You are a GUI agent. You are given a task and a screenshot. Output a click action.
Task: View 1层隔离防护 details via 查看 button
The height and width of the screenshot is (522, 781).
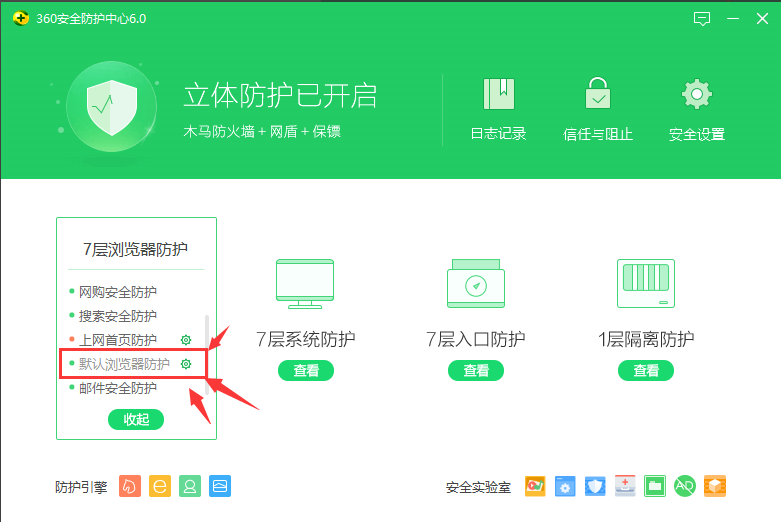[645, 371]
